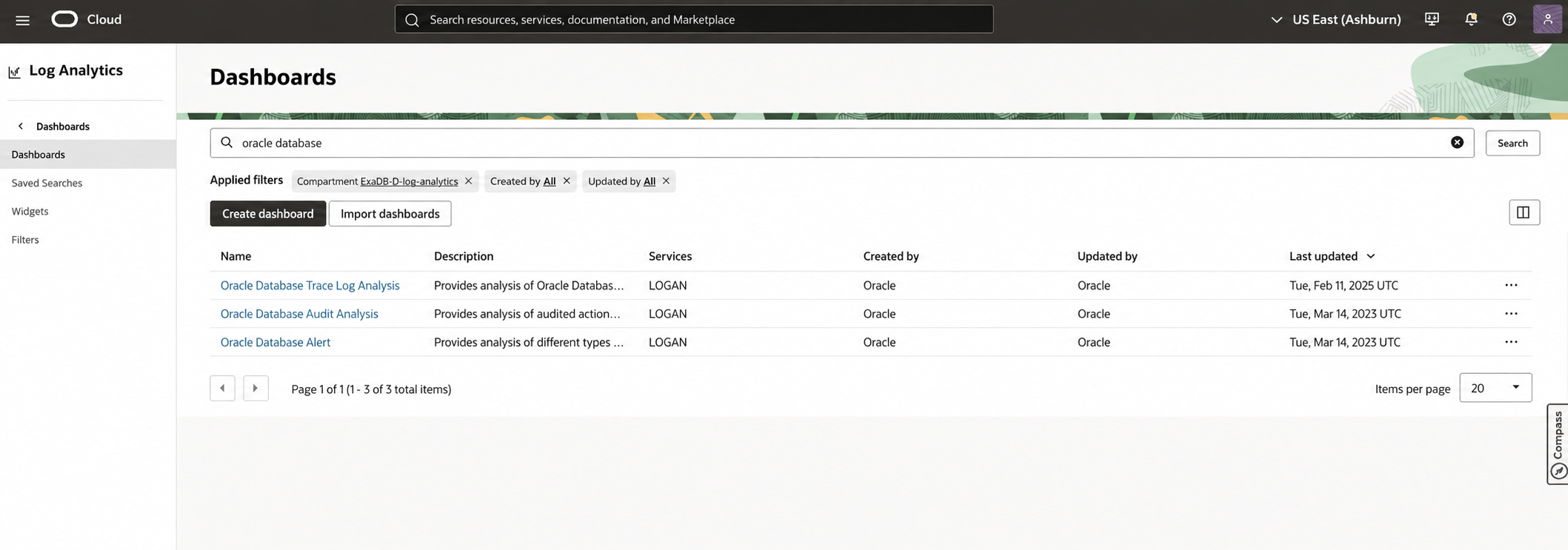Go to next page of results
1568x550 pixels.
(x=256, y=388)
